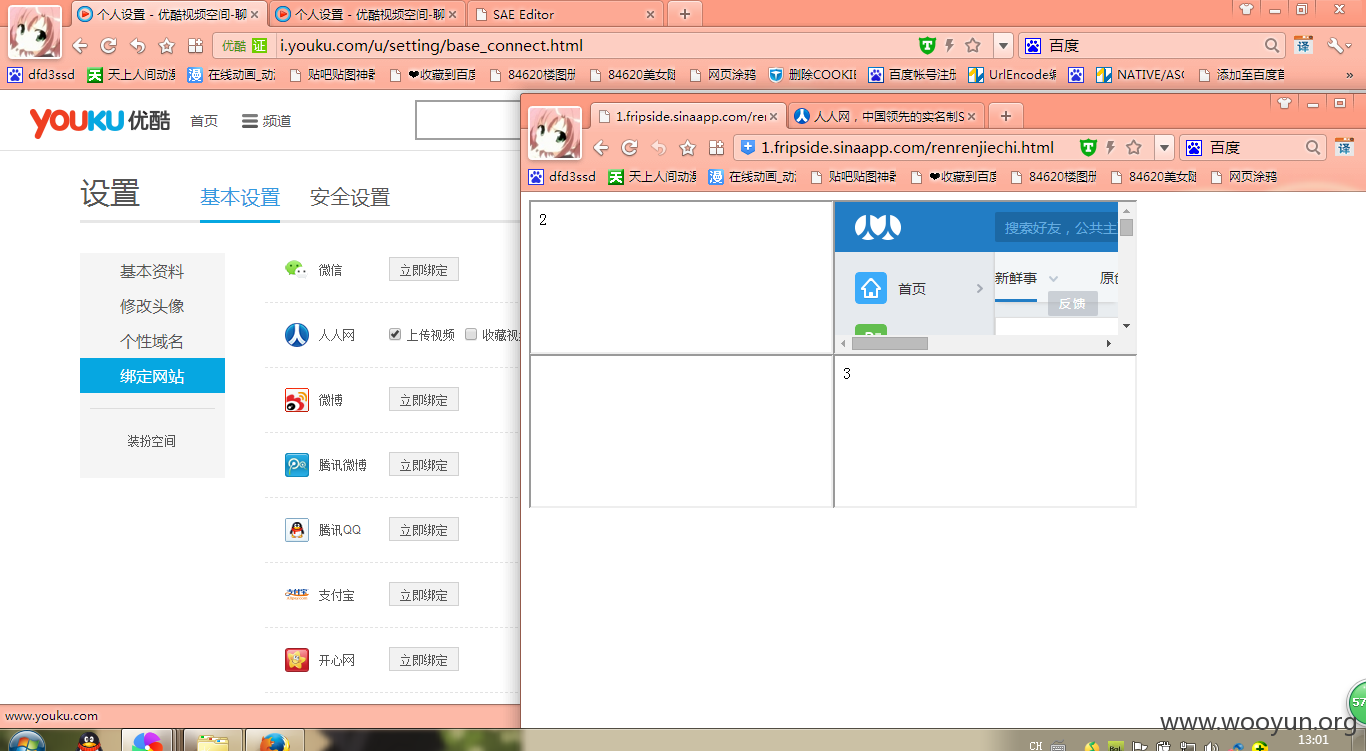
Task: Open grid apps icon in fripside window toolbar
Action: tap(716, 148)
